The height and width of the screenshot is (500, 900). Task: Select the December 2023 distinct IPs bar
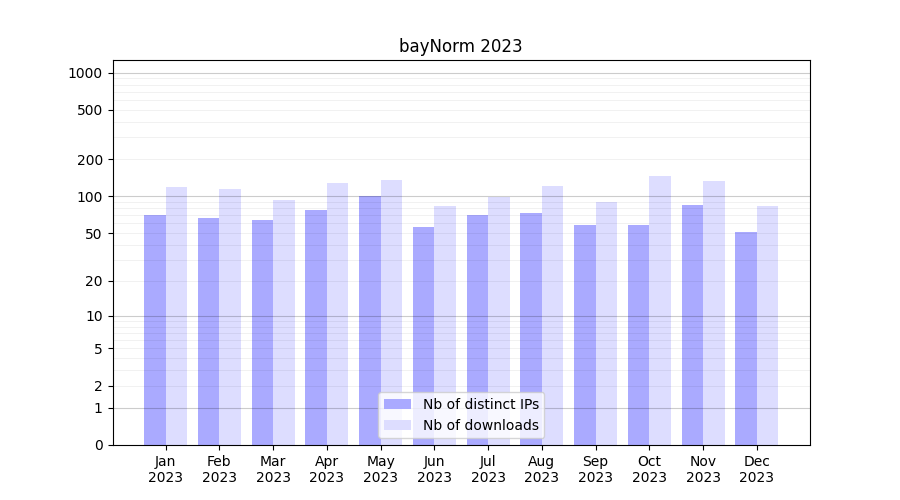(x=746, y=338)
